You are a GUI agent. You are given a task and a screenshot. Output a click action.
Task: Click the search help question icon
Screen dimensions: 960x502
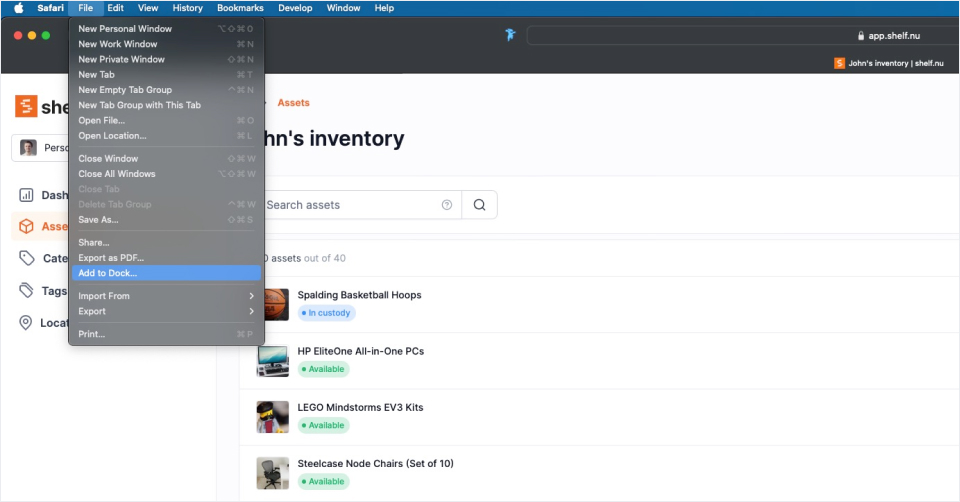coord(447,205)
